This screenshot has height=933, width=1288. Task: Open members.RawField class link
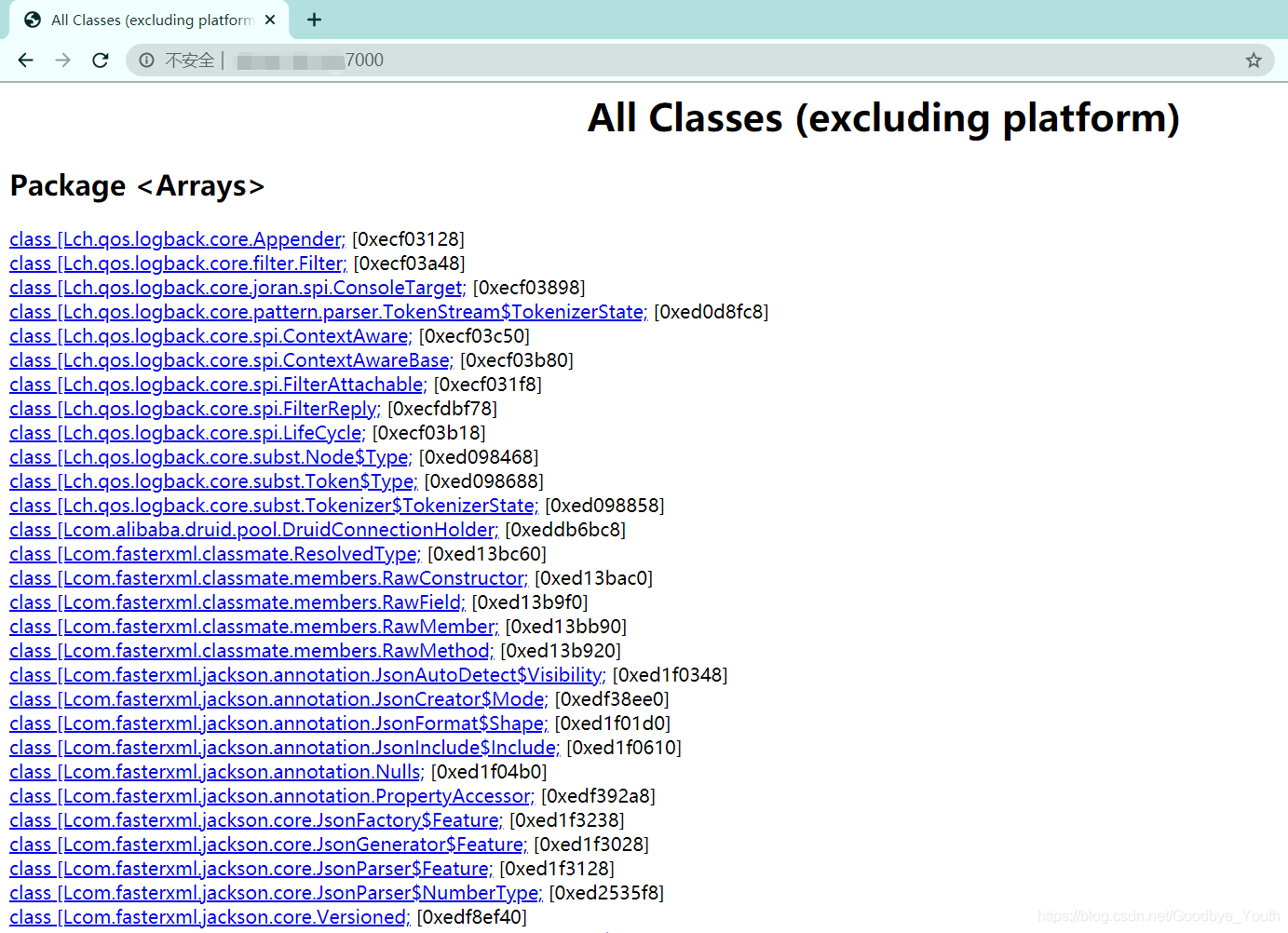[237, 602]
